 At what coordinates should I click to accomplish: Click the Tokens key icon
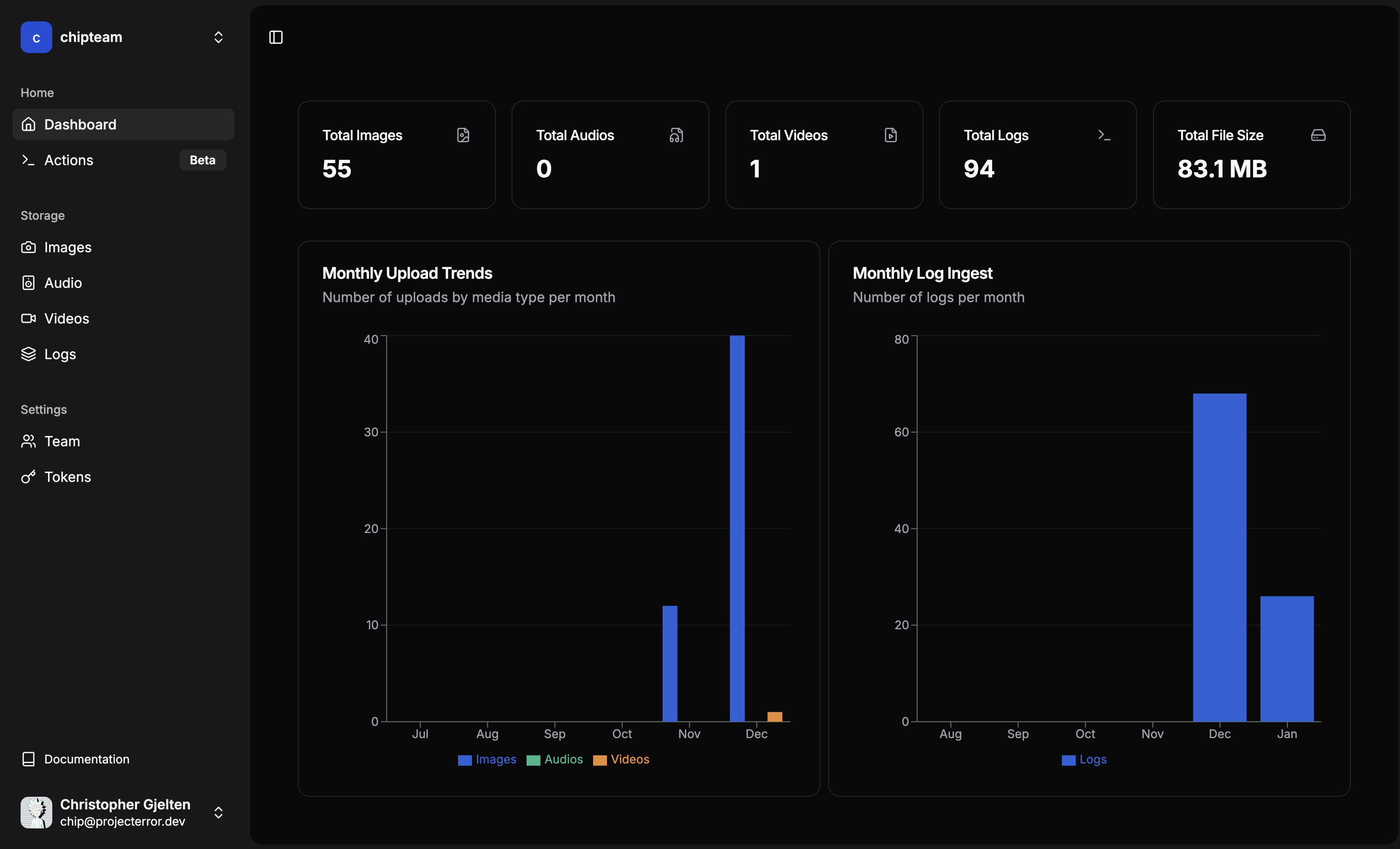pyautogui.click(x=29, y=477)
